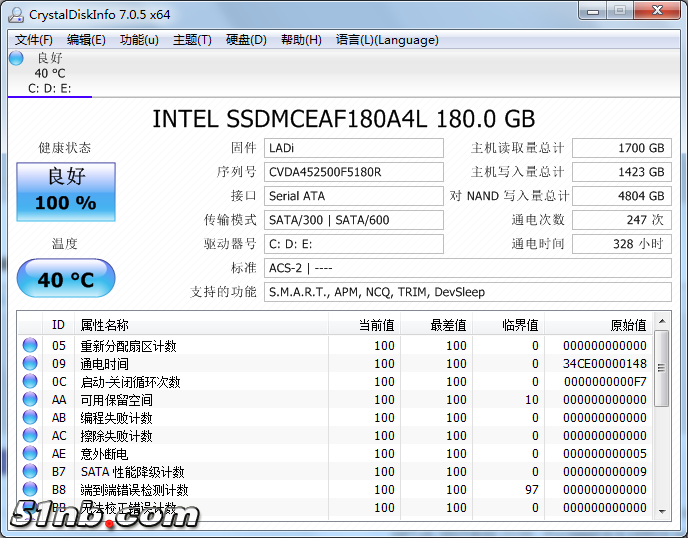688x538 pixels.
Task: Click the scrollbar down arrow in attribute list
Action: pyautogui.click(x=661, y=511)
